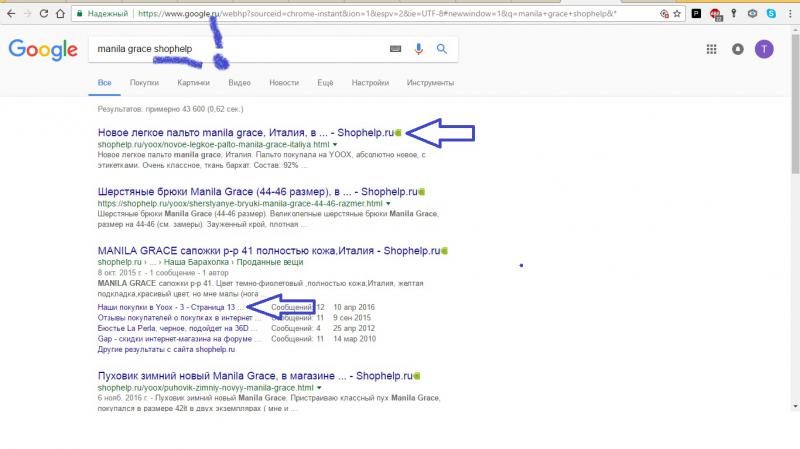Open the eye-shaped extension icon
800x449 pixels.
pos(753,14)
